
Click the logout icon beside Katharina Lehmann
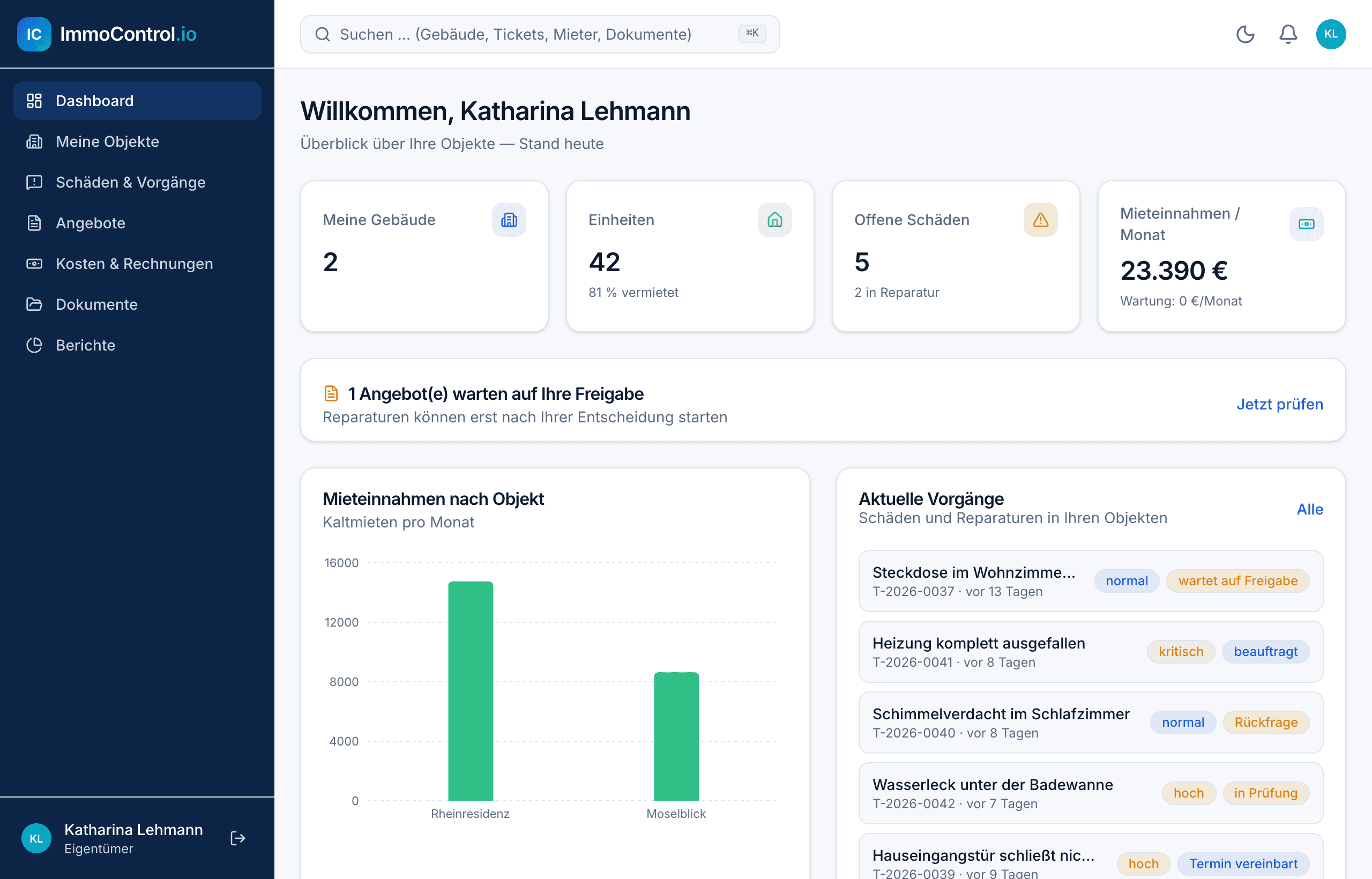click(238, 838)
